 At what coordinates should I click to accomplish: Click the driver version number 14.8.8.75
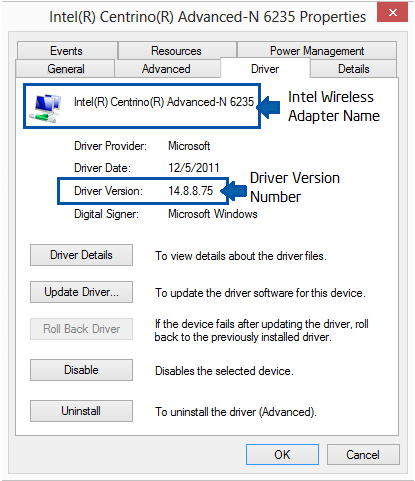coord(191,191)
